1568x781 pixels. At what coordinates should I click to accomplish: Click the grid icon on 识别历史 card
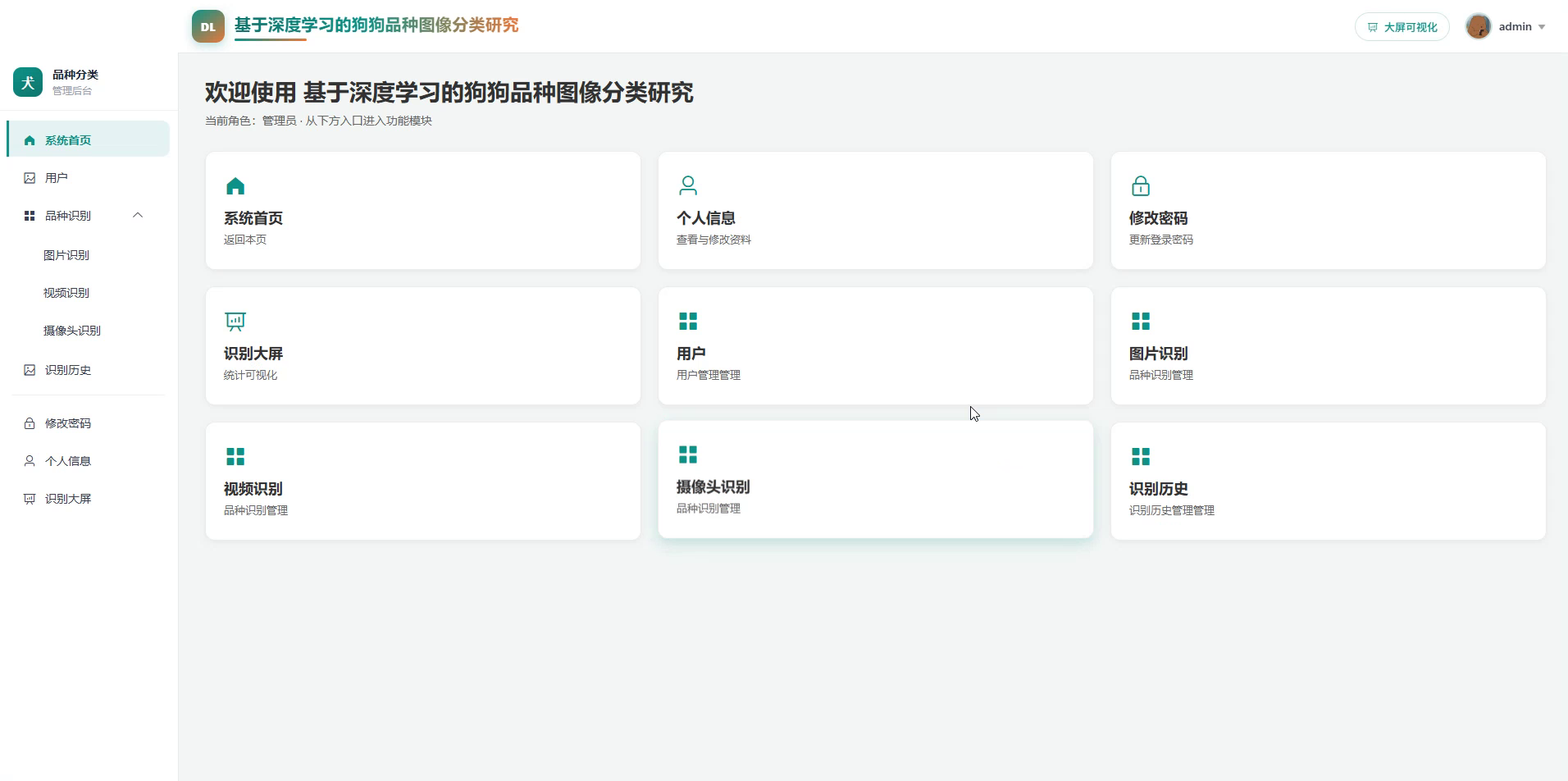tap(1141, 456)
